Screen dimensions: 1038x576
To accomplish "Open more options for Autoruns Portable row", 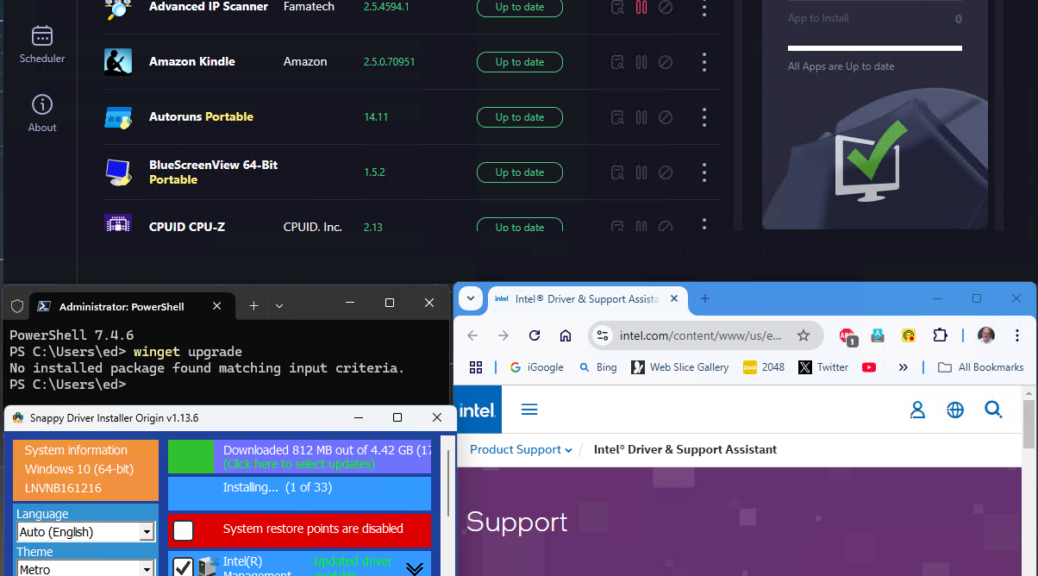I will click(704, 117).
